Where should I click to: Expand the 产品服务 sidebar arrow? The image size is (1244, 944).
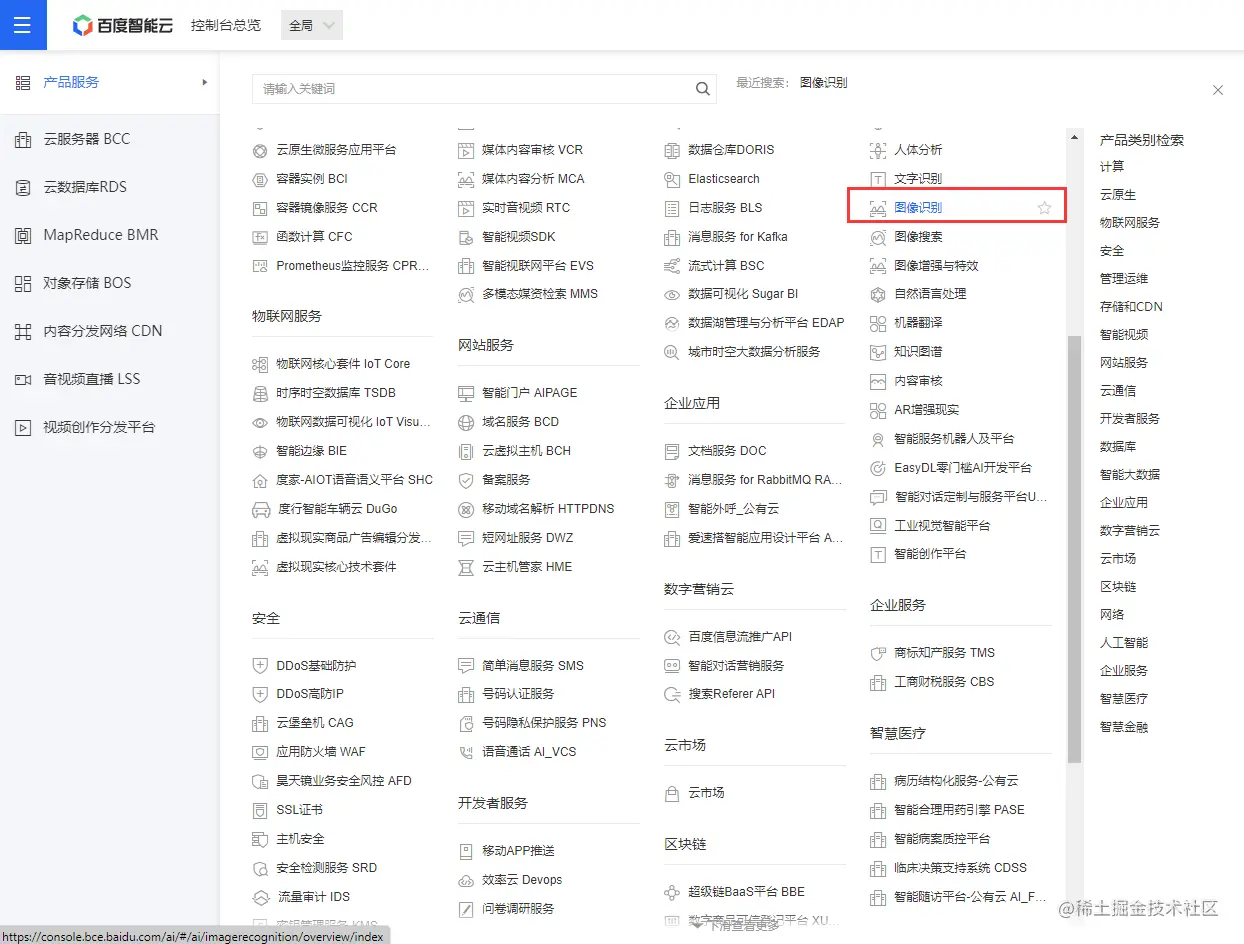[x=205, y=82]
